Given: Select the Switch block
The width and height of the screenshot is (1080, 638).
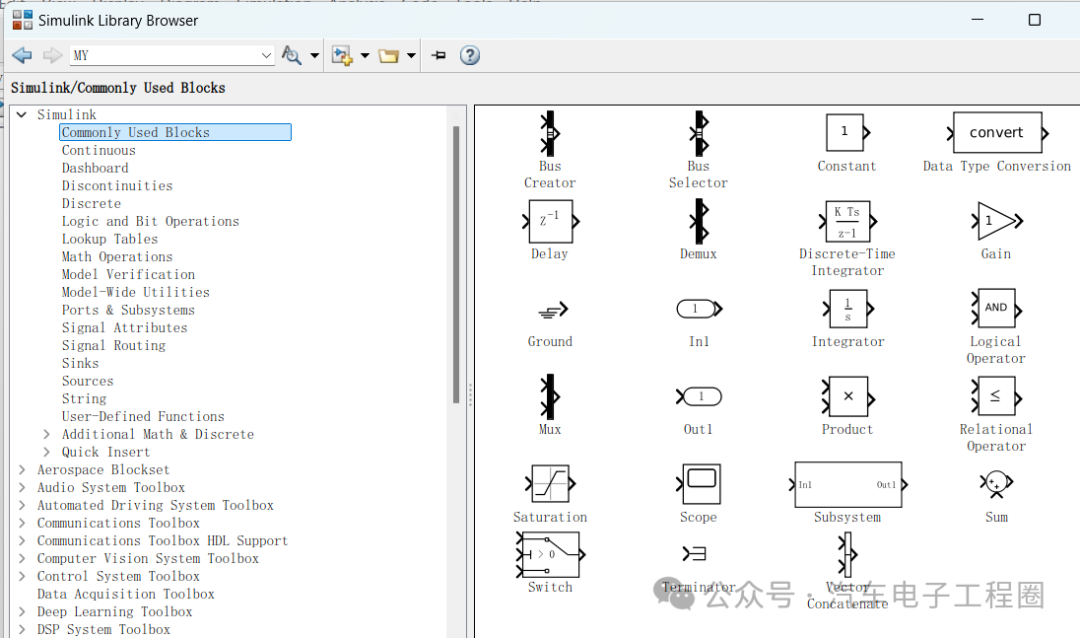Looking at the screenshot, I should click(x=550, y=555).
